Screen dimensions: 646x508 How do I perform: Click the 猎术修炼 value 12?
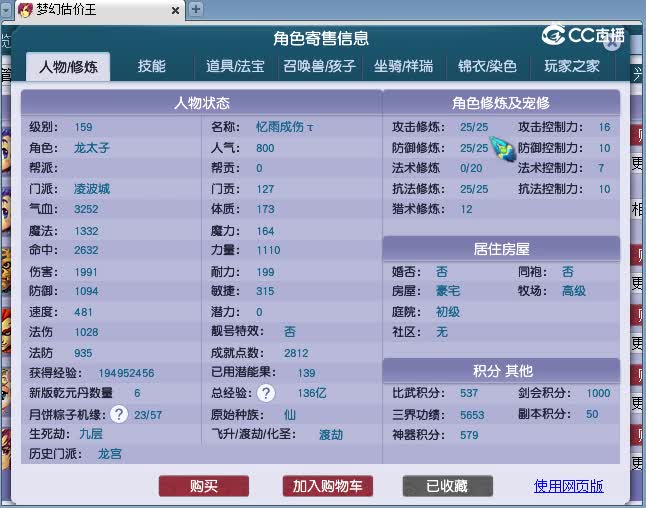coord(466,209)
